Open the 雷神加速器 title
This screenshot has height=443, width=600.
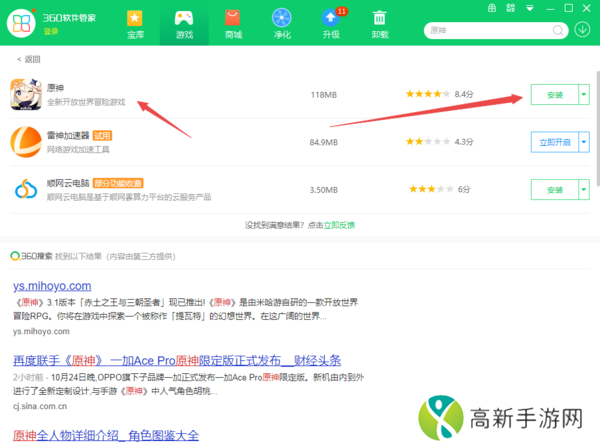68,135
